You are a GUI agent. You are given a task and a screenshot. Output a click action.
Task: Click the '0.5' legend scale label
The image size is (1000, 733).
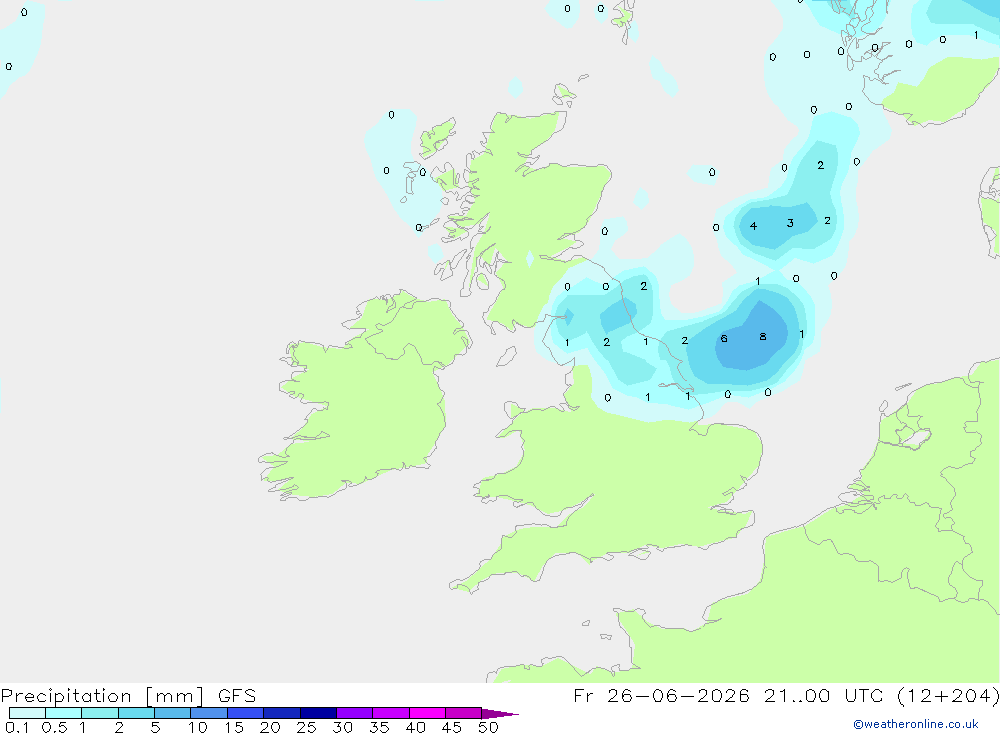pyautogui.click(x=54, y=727)
